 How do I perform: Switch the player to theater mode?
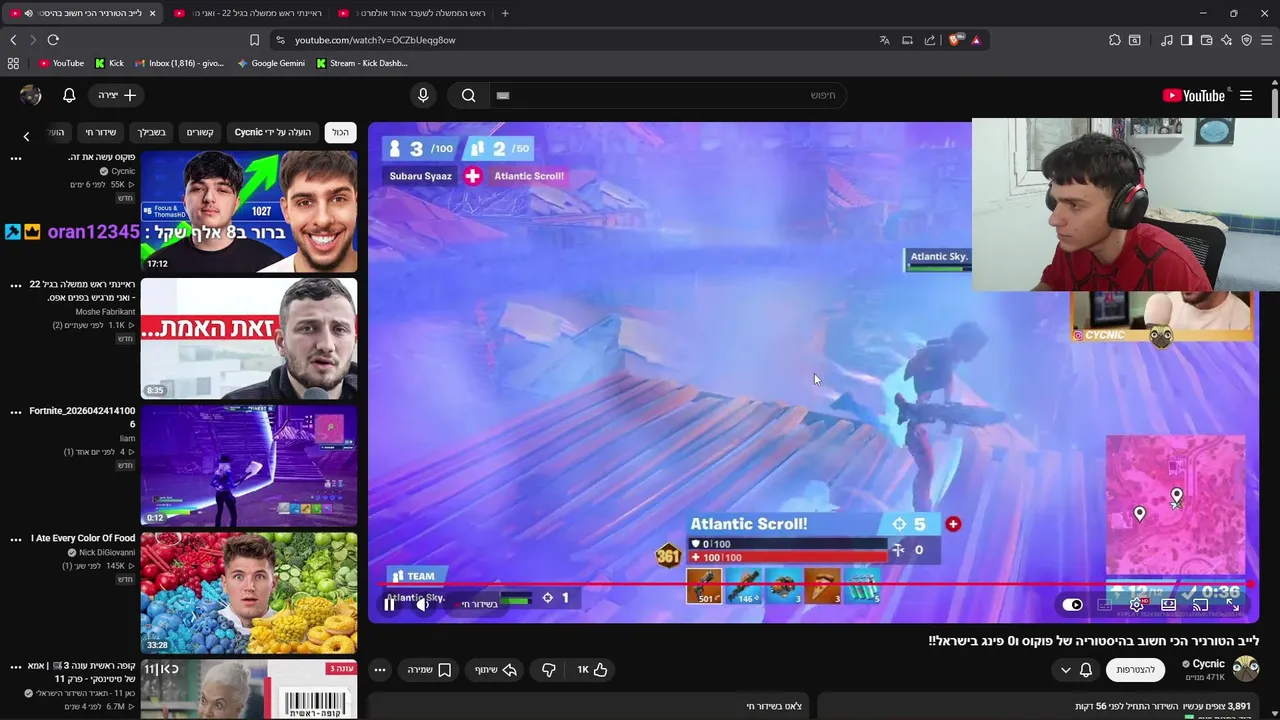1168,604
